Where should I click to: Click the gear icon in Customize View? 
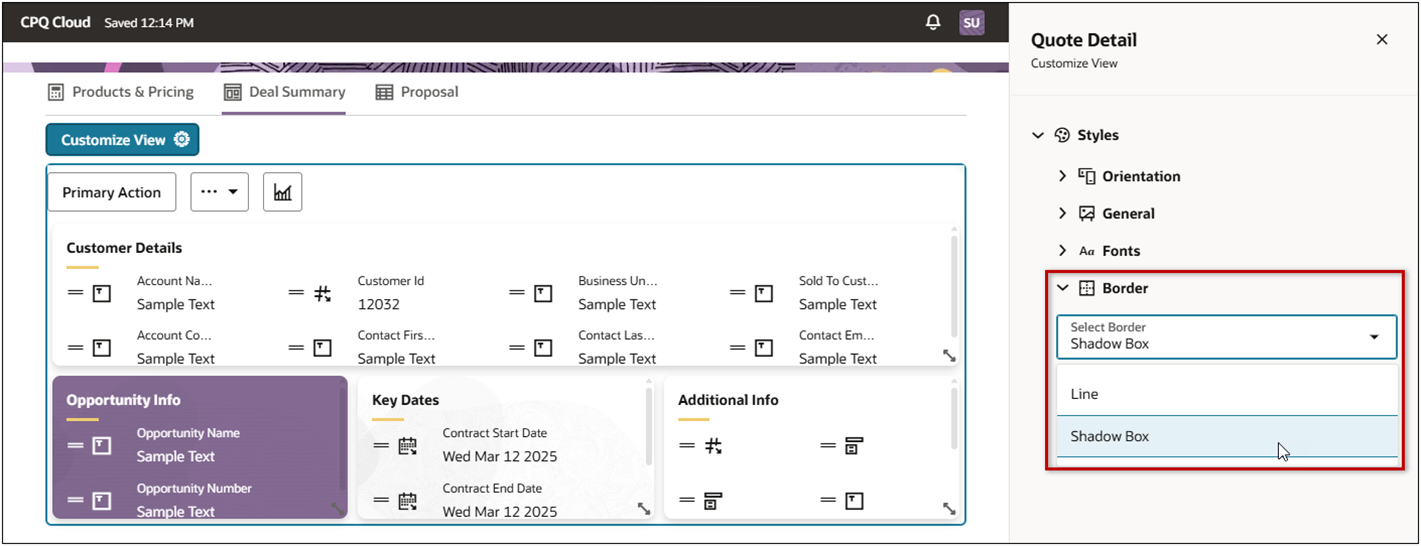point(181,140)
